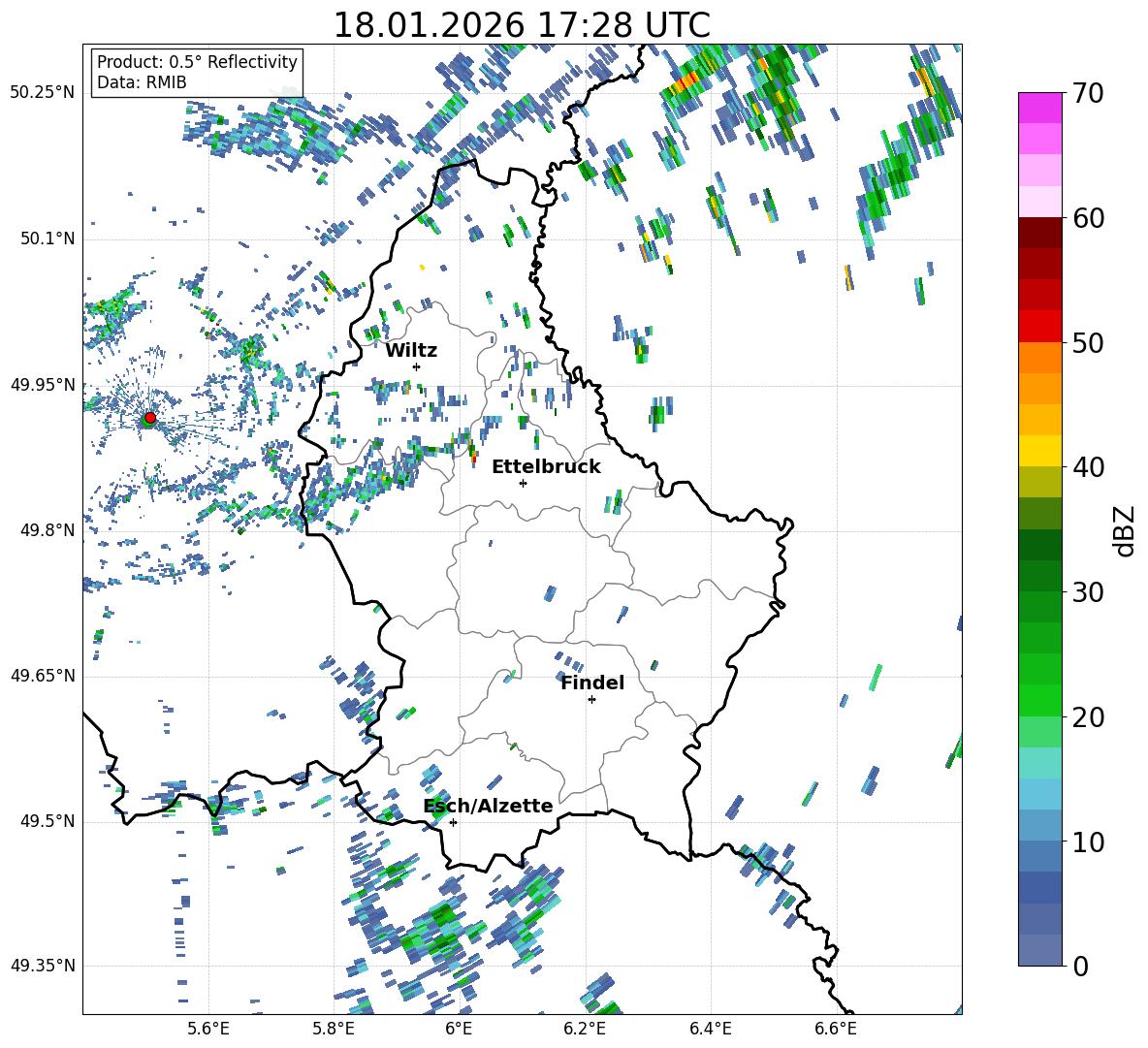Click the 6.6°E longitude label
The image size is (1148, 1048).
(x=836, y=1029)
